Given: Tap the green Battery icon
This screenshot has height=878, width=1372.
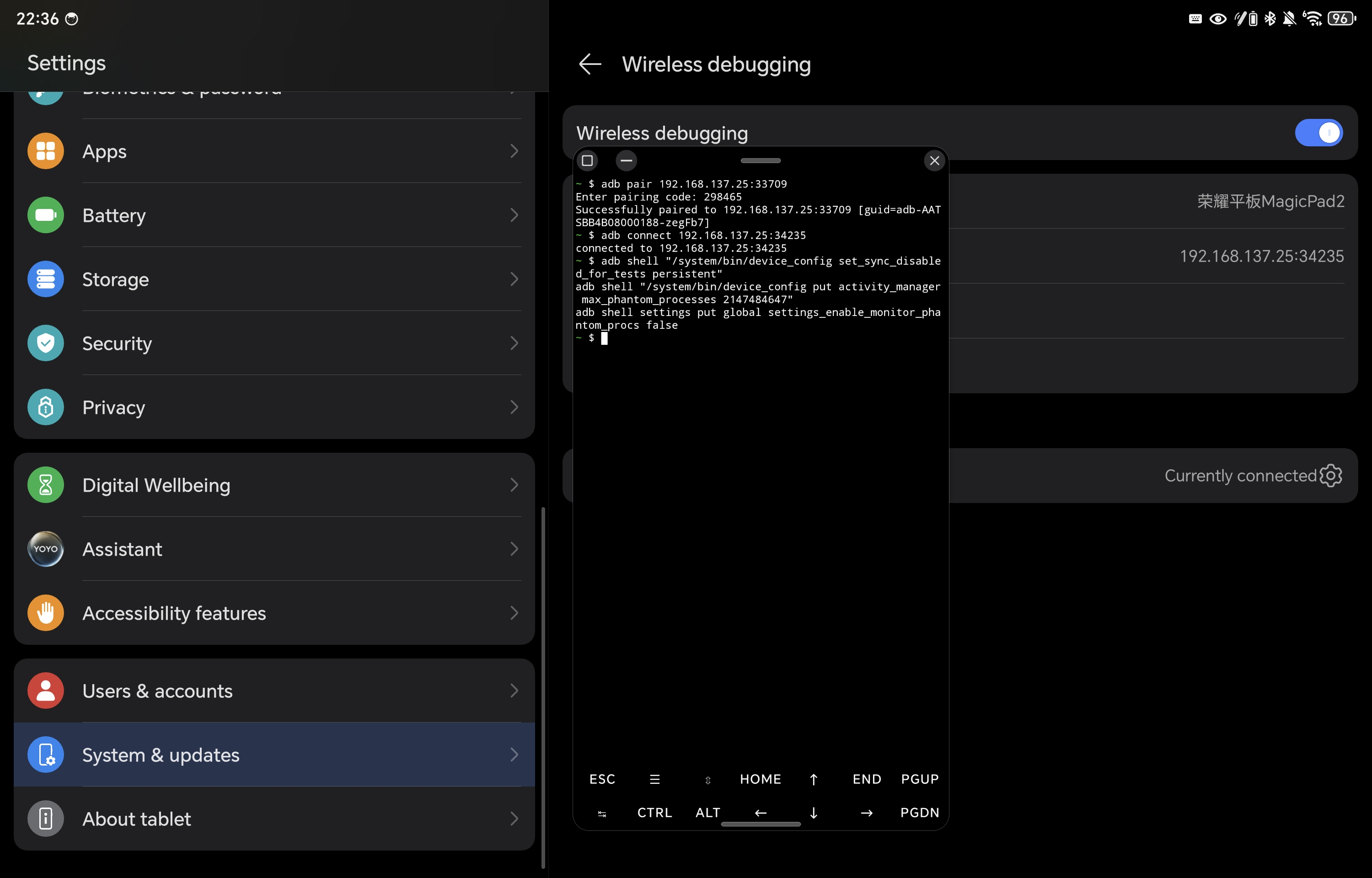Looking at the screenshot, I should pyautogui.click(x=46, y=215).
